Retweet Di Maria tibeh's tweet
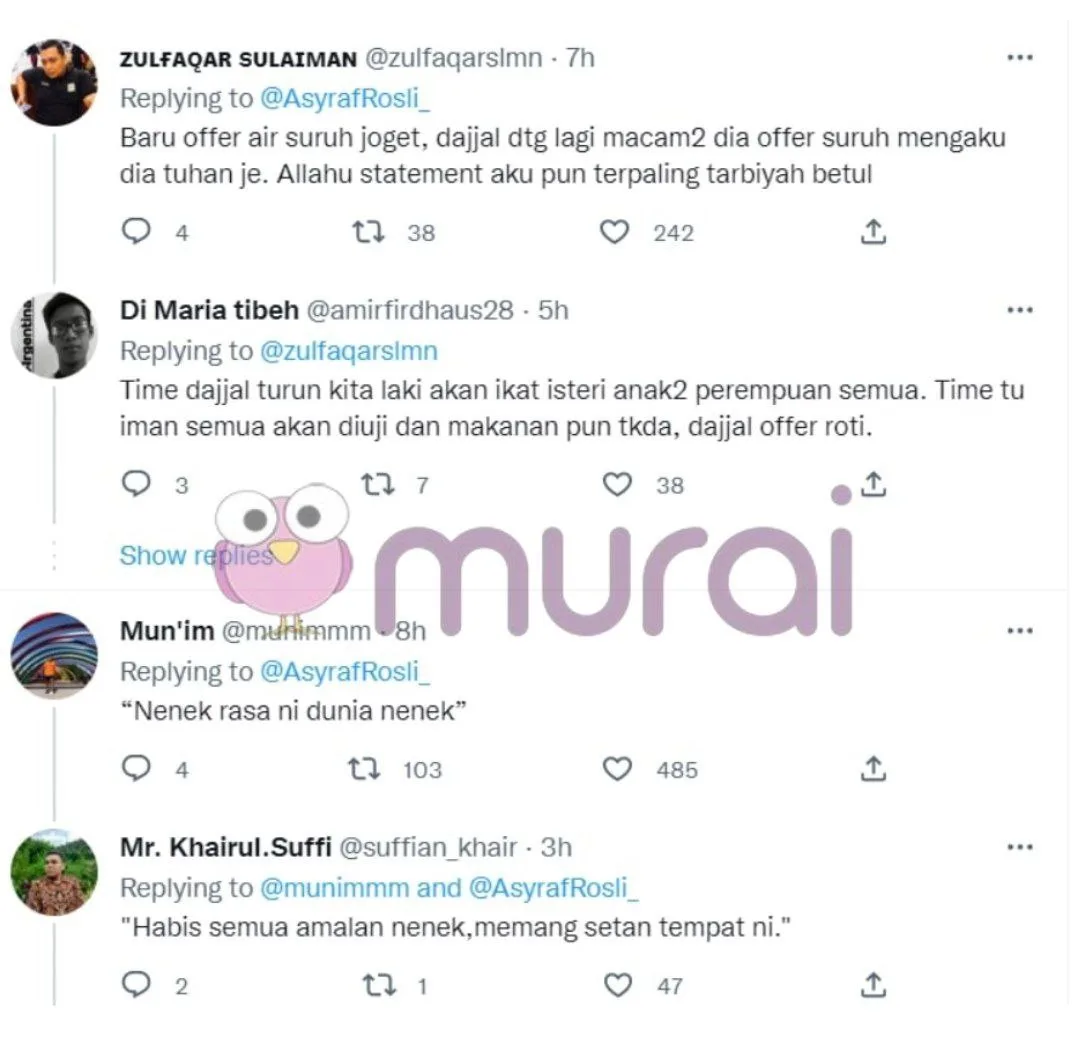The width and height of the screenshot is (1080, 1061). pyautogui.click(x=377, y=485)
